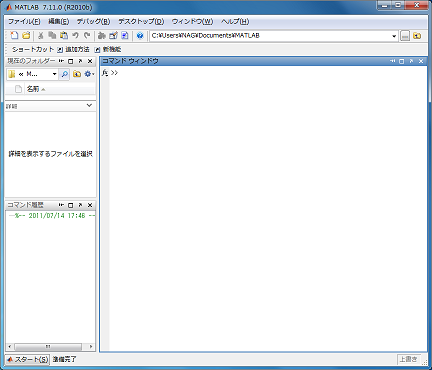Click the Copy icon in the toolbar
This screenshot has width=432, height=370.
tap(52, 35)
